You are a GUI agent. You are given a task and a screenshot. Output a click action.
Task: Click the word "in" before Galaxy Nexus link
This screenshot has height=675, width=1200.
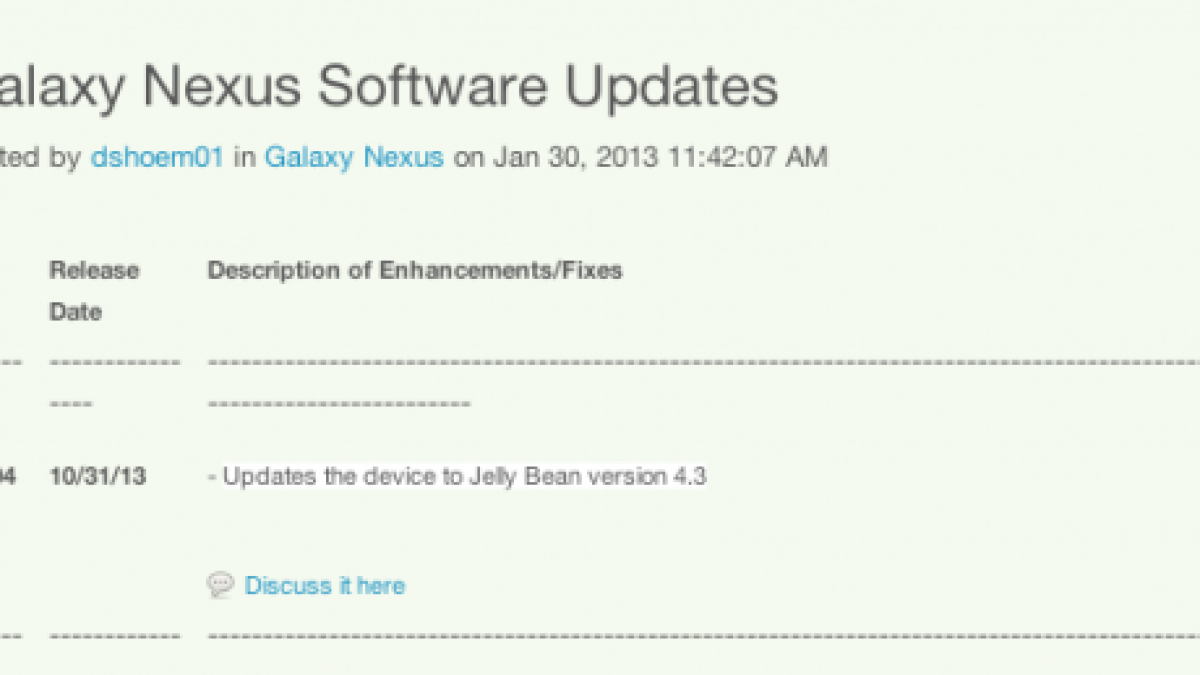click(244, 158)
